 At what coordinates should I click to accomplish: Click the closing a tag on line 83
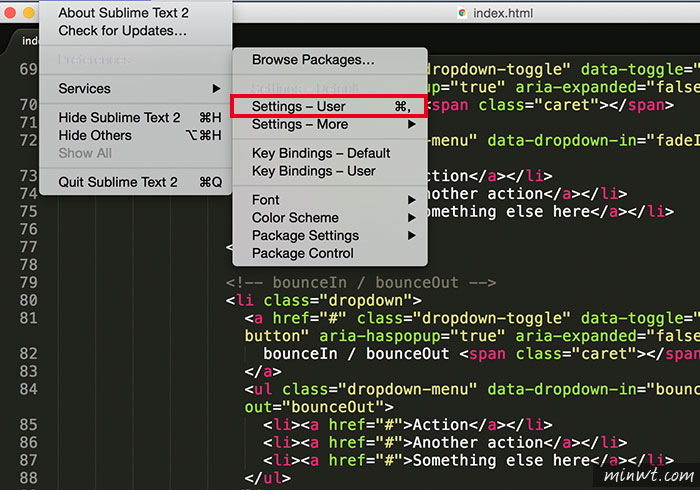click(x=263, y=371)
